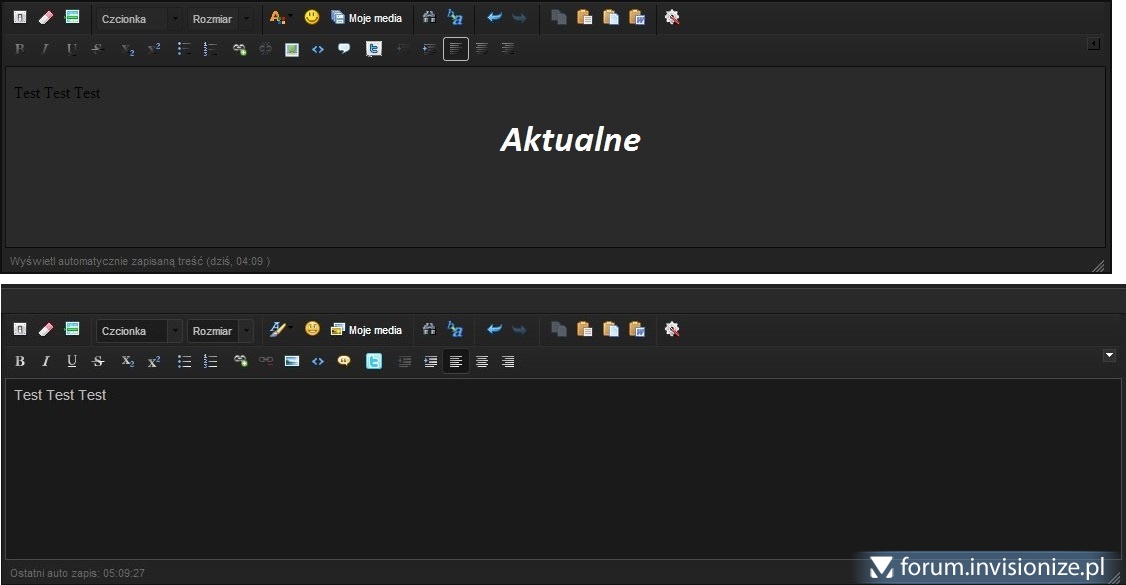The height and width of the screenshot is (585, 1126).
Task: Open the Rozmiar size dropdown in lower editor
Action: (221, 330)
